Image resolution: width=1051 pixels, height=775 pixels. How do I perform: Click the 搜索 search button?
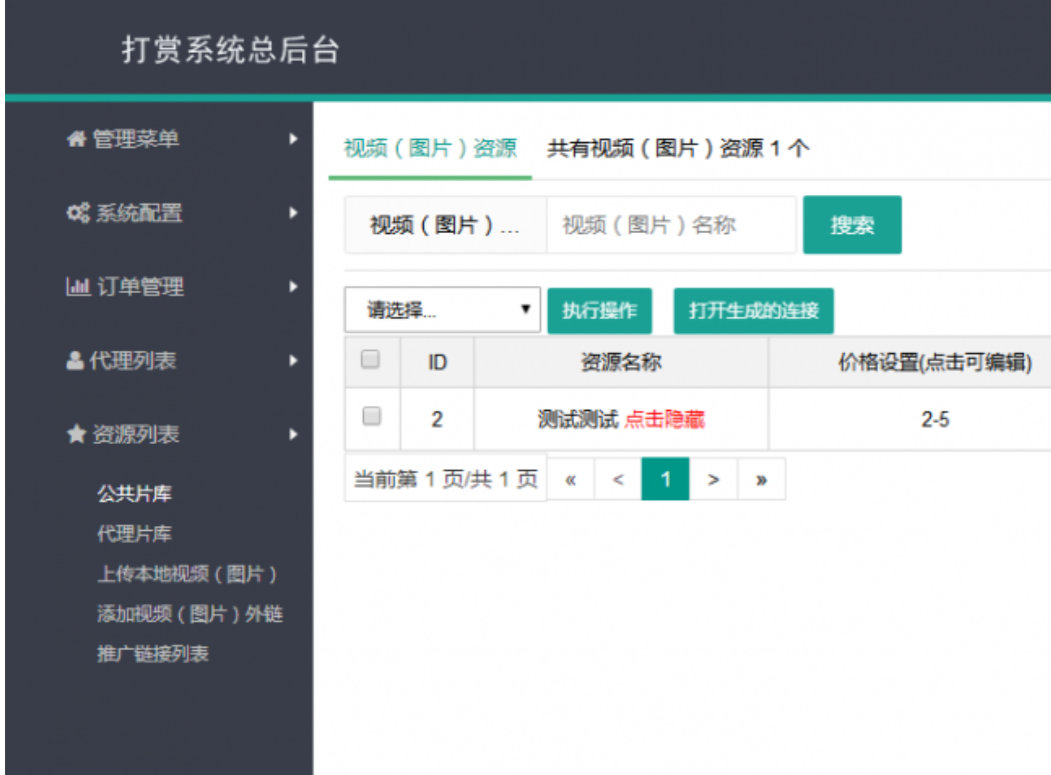coord(851,224)
